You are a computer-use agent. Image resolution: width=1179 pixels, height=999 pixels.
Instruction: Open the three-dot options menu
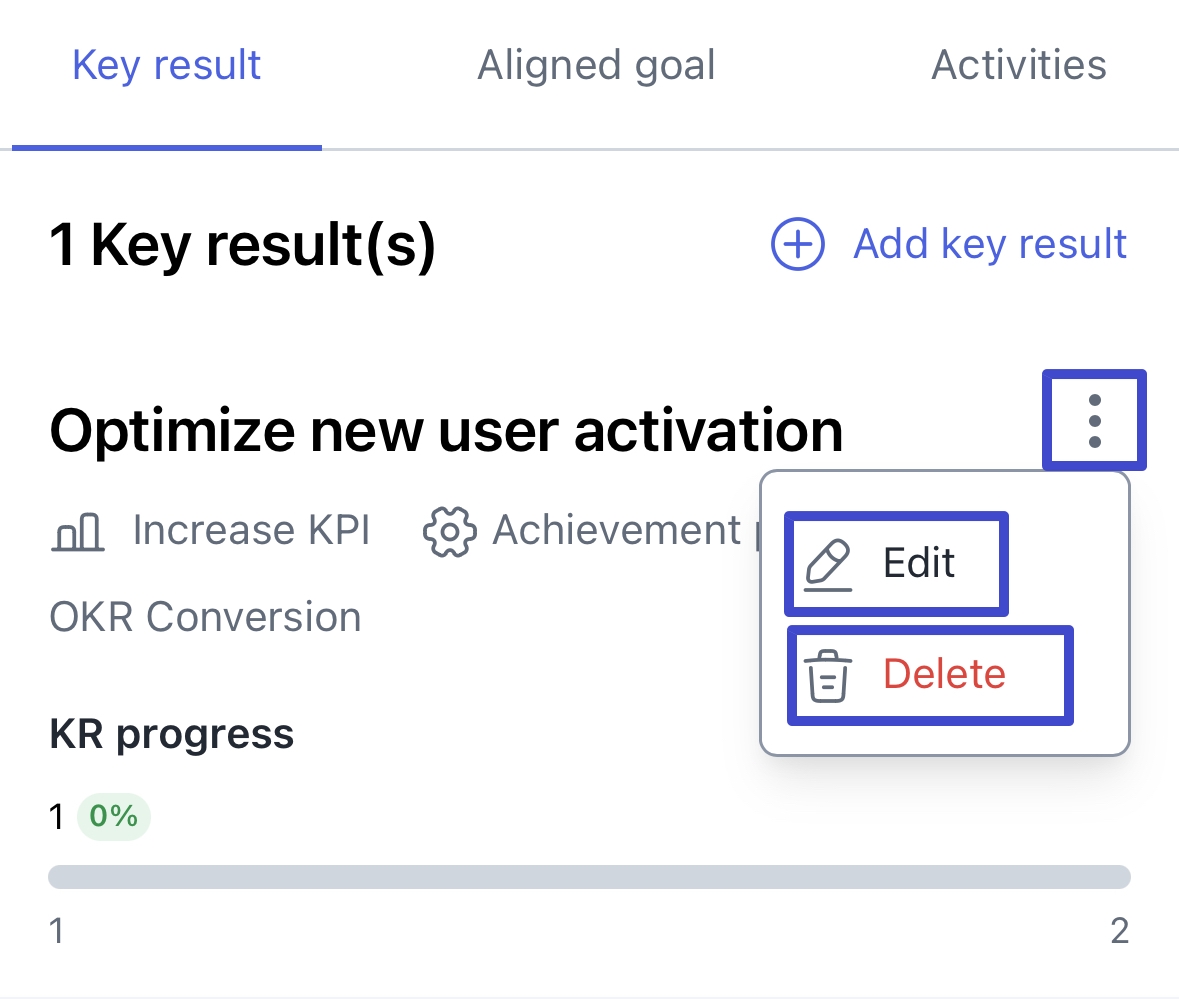[x=1094, y=420]
